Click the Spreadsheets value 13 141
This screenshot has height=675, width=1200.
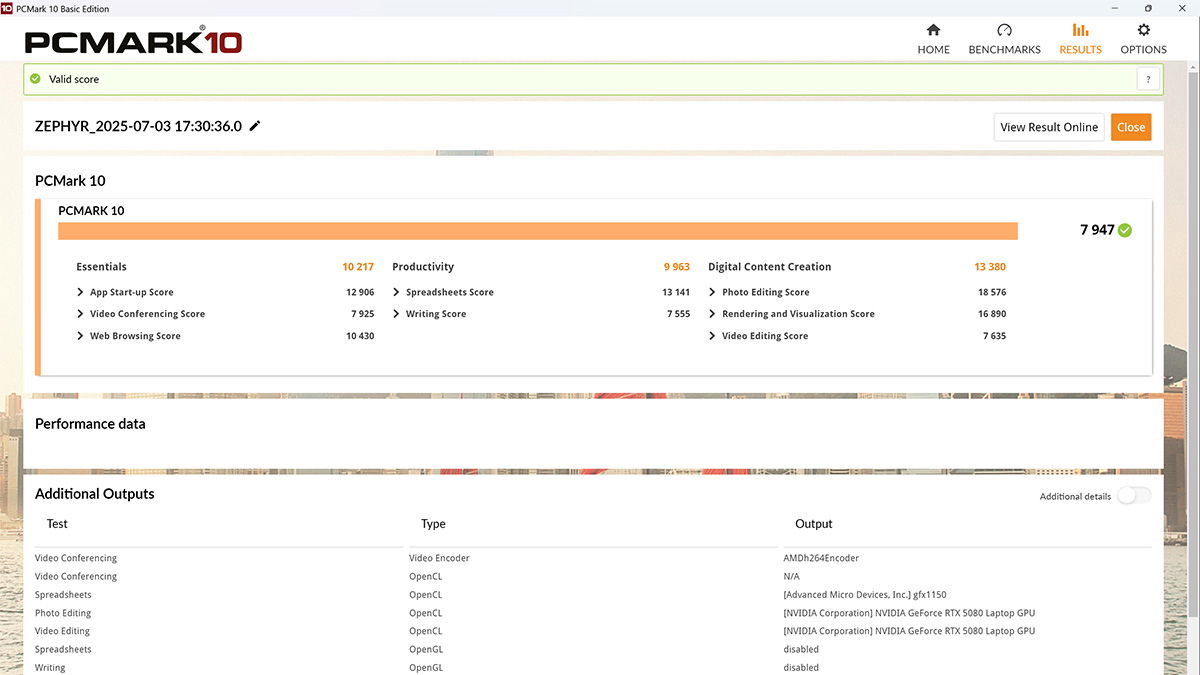(676, 292)
